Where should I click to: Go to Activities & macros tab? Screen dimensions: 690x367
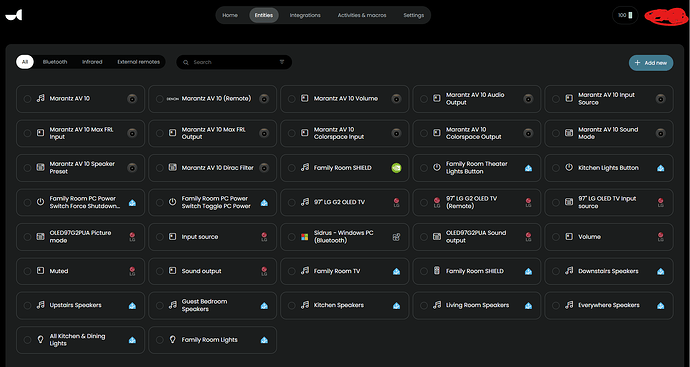(362, 15)
